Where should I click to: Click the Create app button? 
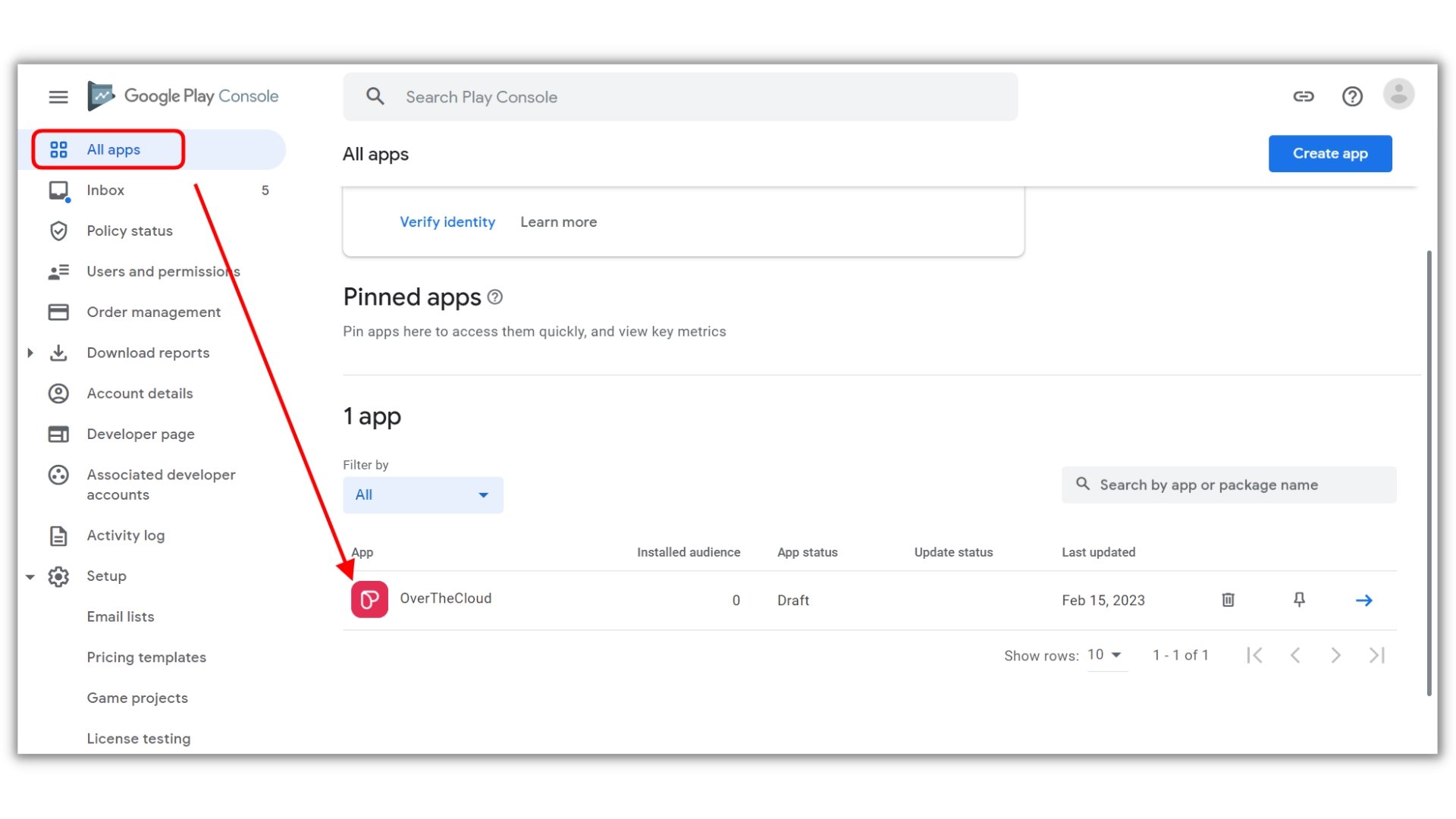(1330, 153)
